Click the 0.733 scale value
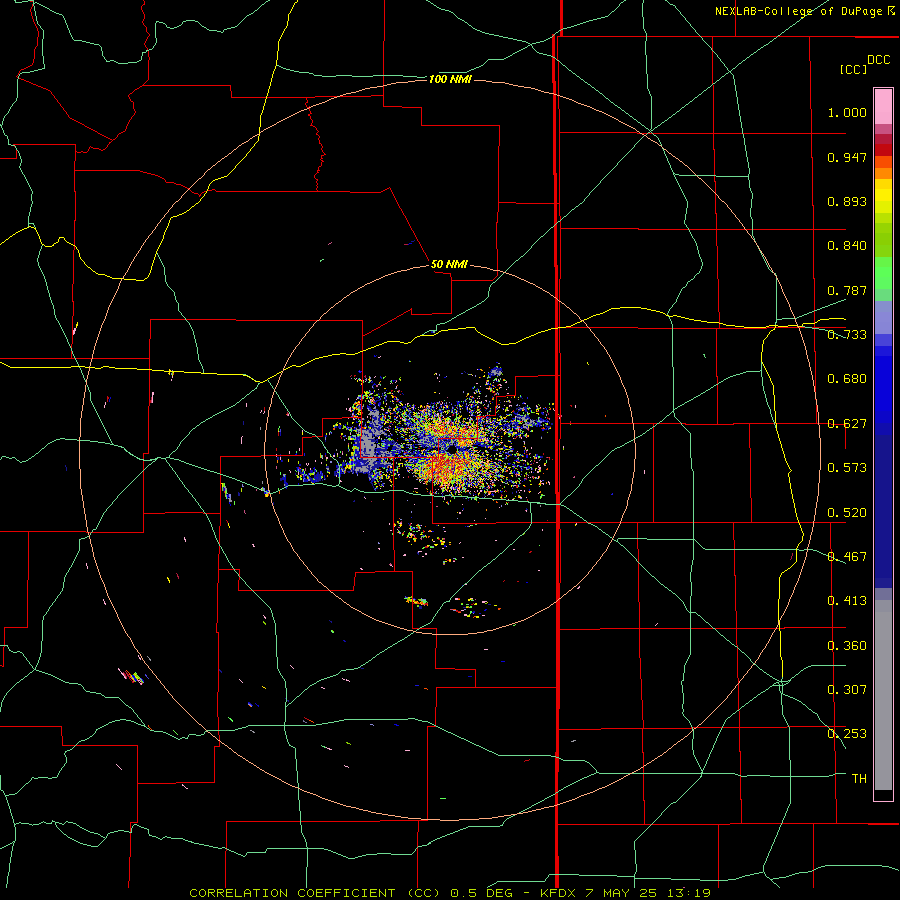Screen dimensions: 900x900 point(847,335)
